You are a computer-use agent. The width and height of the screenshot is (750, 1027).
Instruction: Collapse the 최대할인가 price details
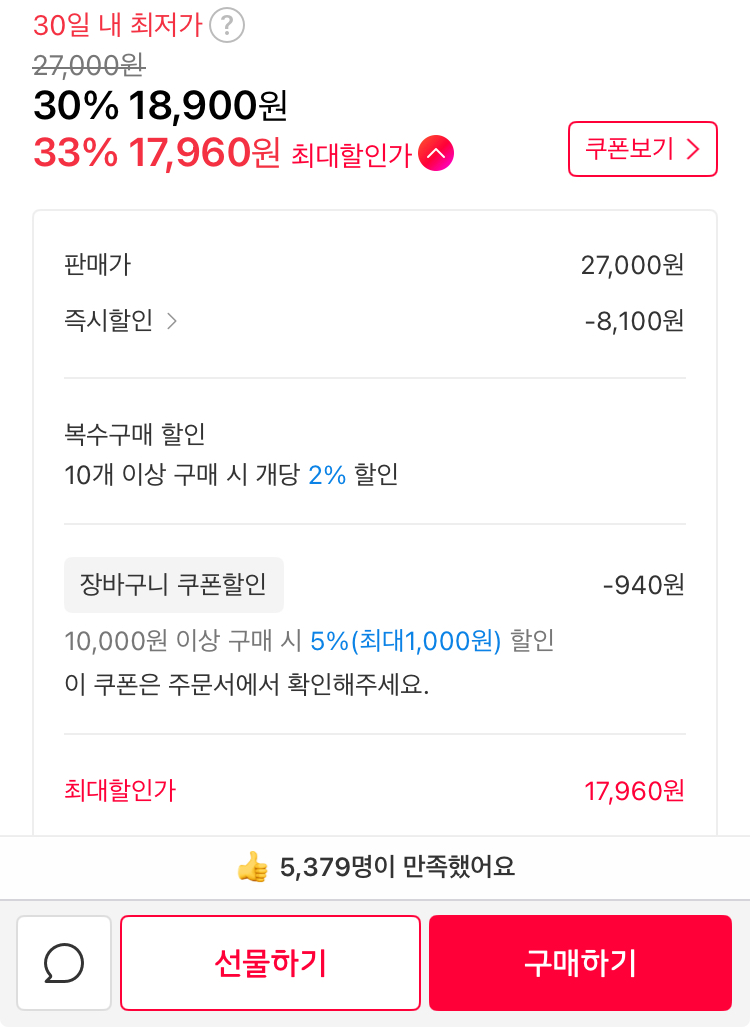436,153
